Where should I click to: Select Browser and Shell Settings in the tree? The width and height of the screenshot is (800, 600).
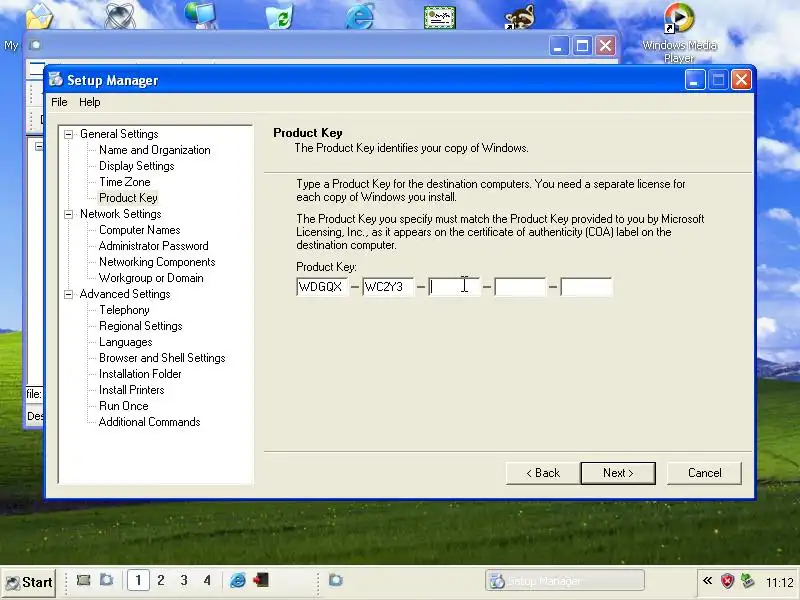coord(162,358)
